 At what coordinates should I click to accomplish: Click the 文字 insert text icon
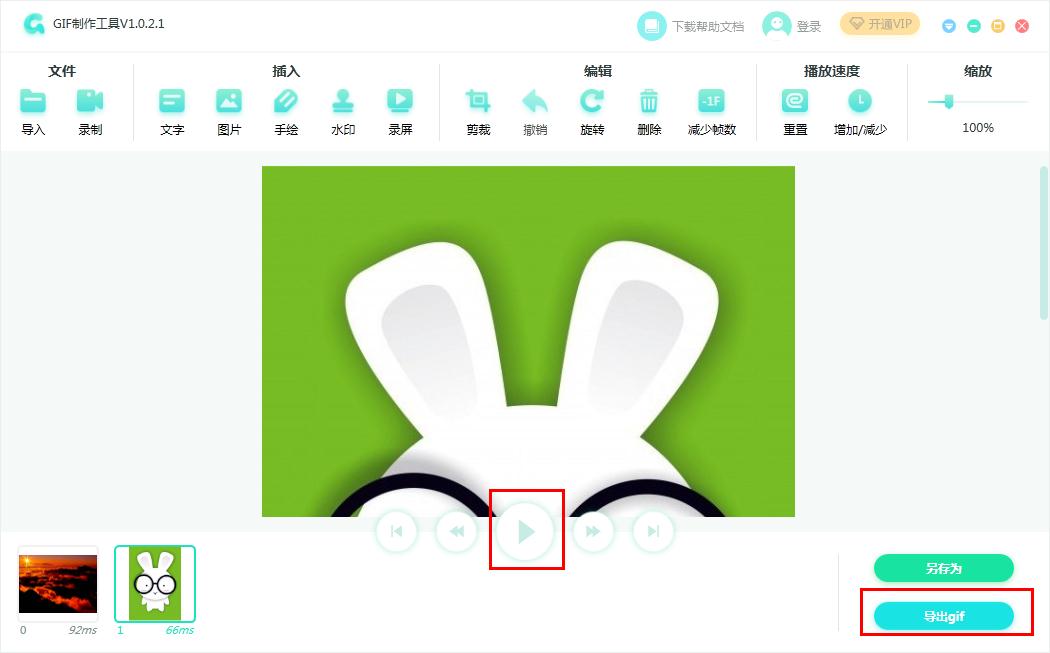click(171, 107)
